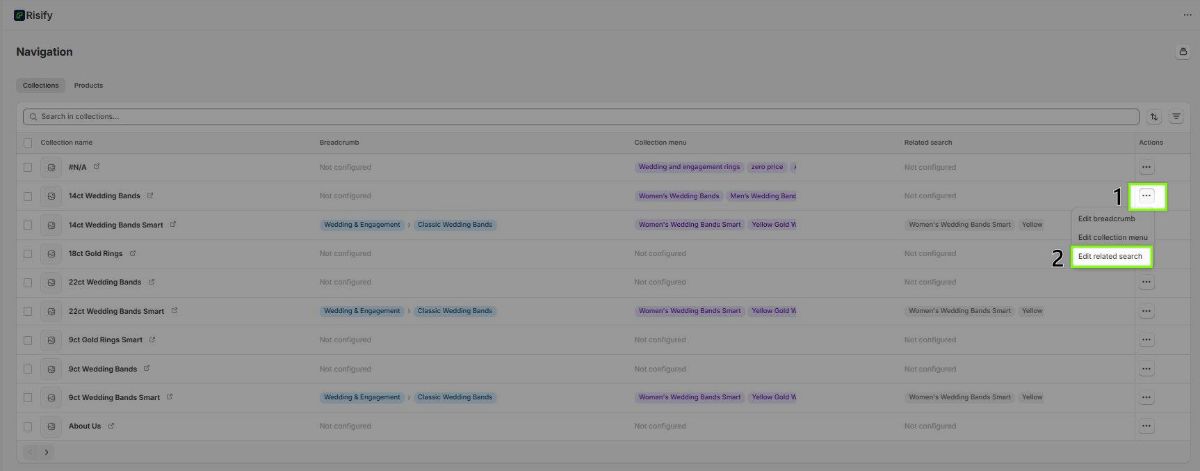1200x471 pixels.
Task: Click the next page arrow in pagination
Action: click(x=46, y=453)
